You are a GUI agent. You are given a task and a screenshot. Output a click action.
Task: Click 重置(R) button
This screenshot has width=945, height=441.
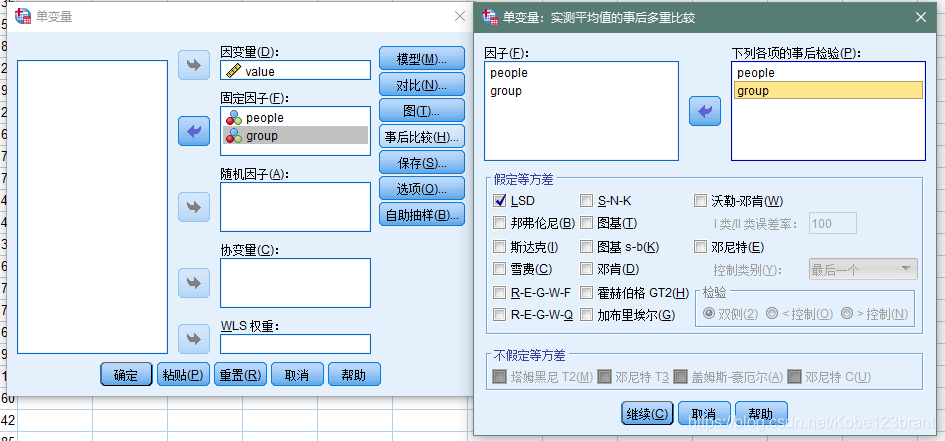click(x=240, y=375)
